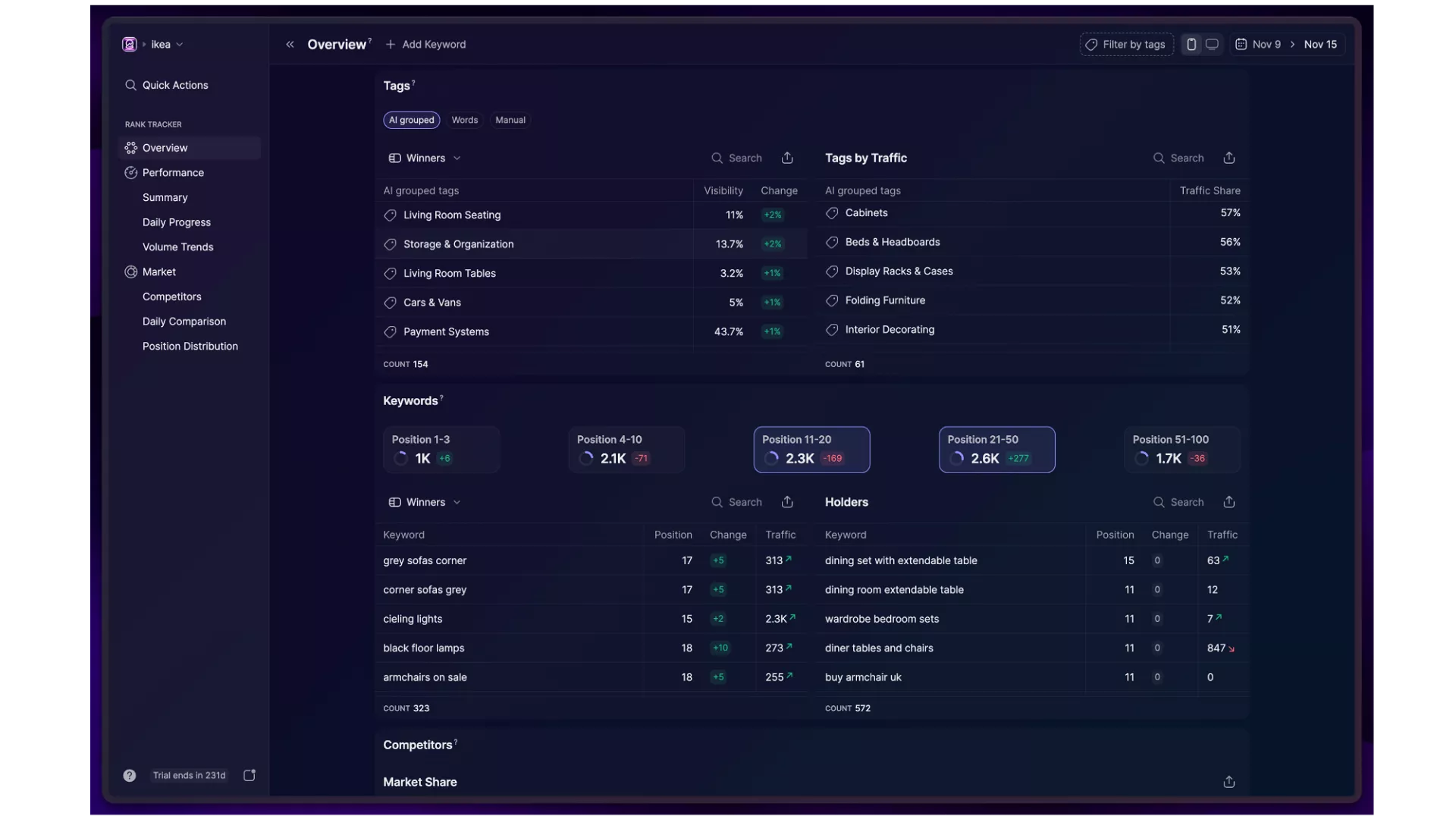The height and width of the screenshot is (819, 1456).
Task: Click icon next to Trial ends label
Action: point(249,775)
